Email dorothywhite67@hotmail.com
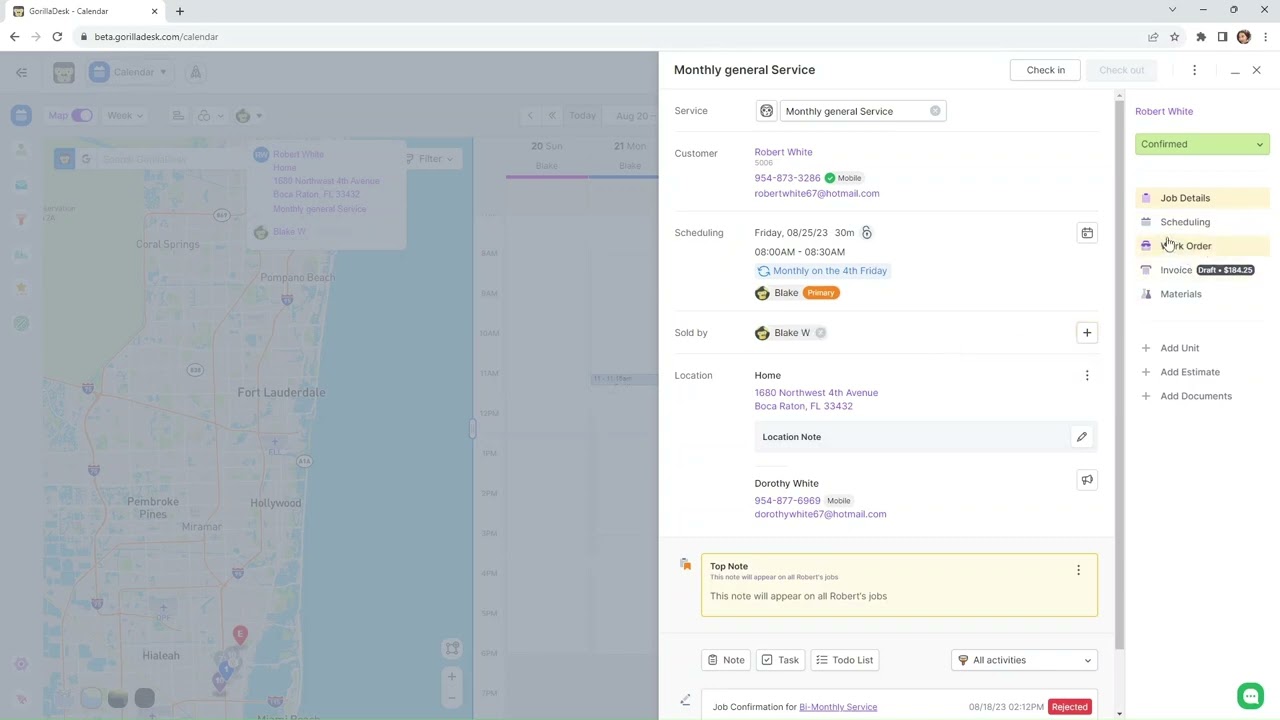Screen dimensions: 1280x720 tap(820, 514)
